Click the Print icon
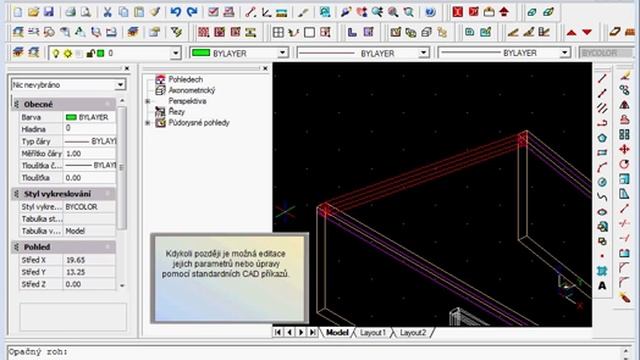The width and height of the screenshot is (640, 360). pos(71,12)
